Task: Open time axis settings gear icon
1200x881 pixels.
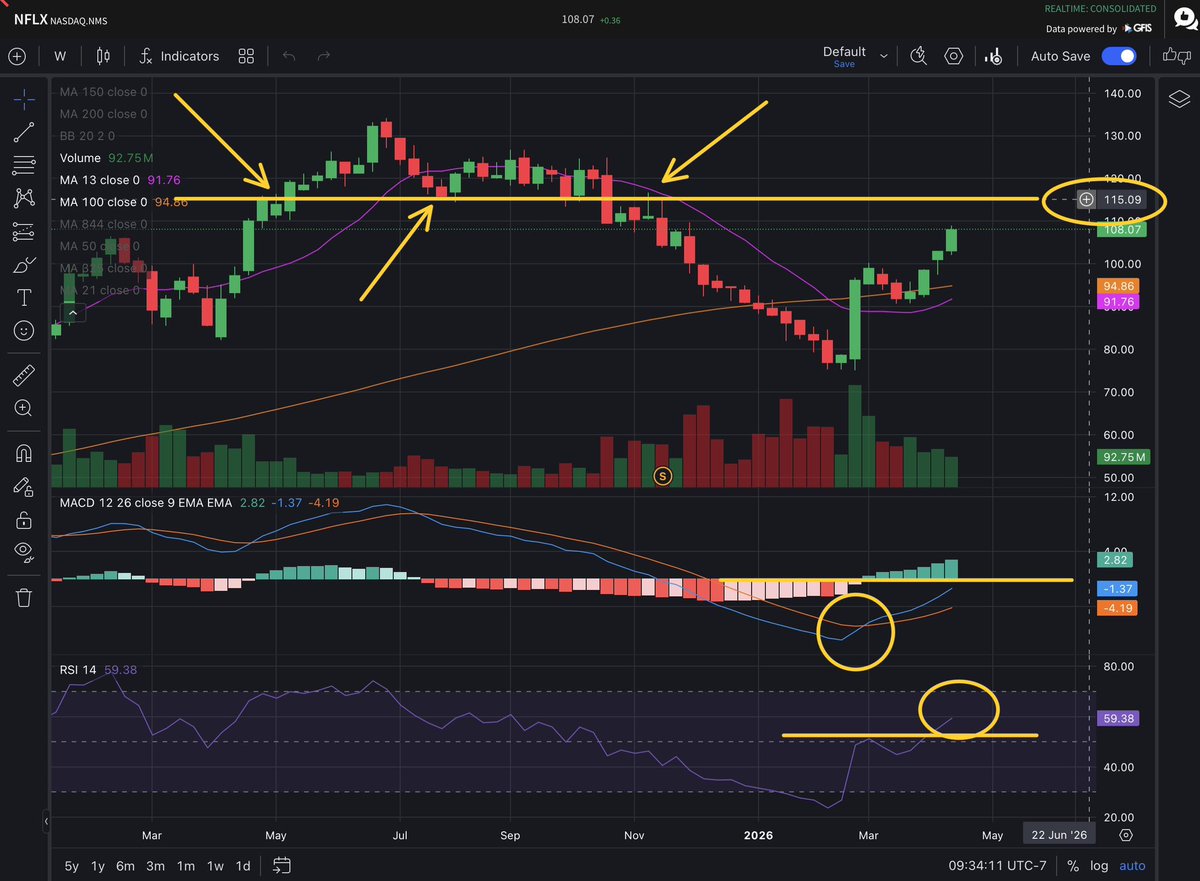Action: click(1126, 834)
